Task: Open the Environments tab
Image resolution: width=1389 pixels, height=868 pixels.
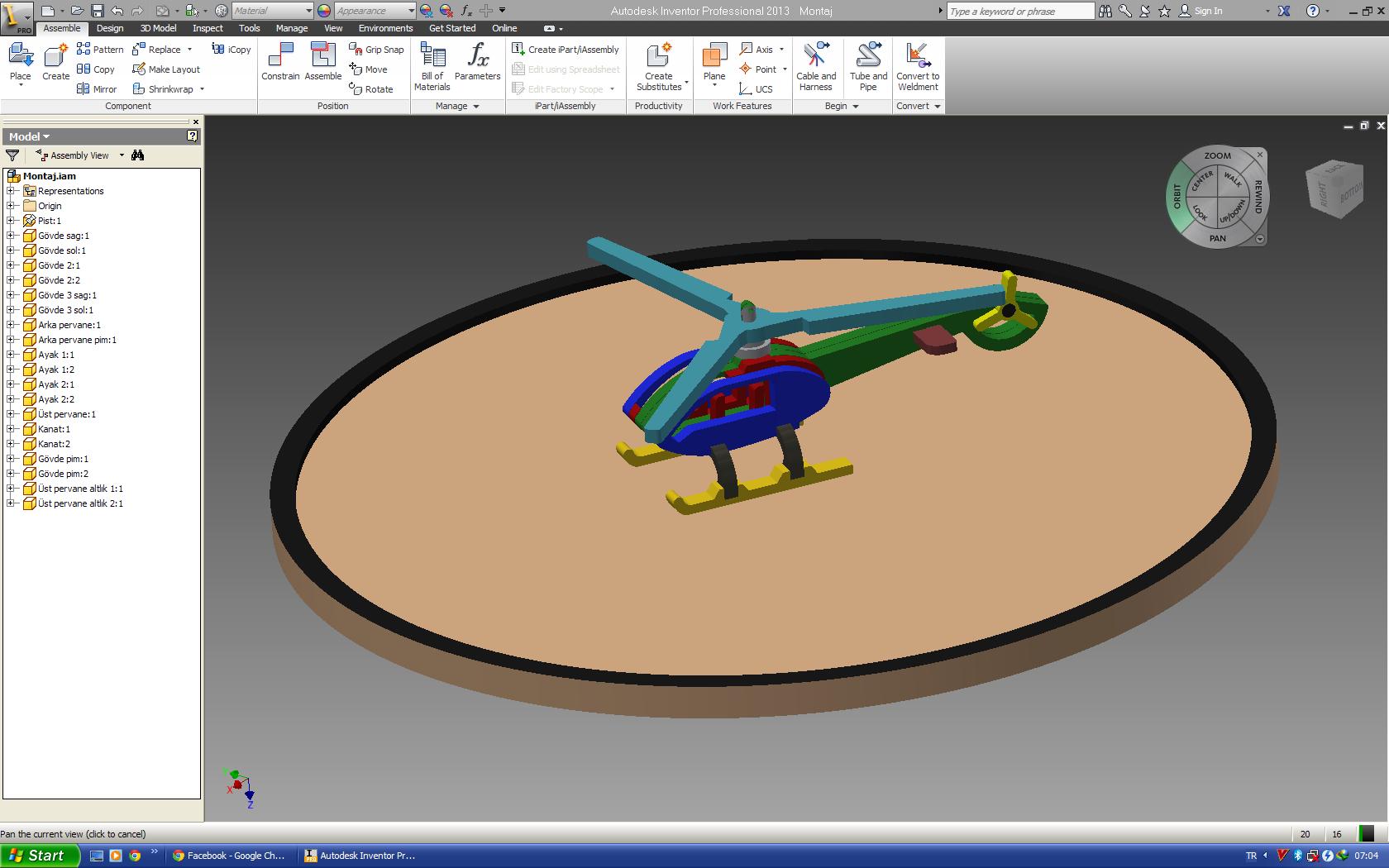Action: 385,28
